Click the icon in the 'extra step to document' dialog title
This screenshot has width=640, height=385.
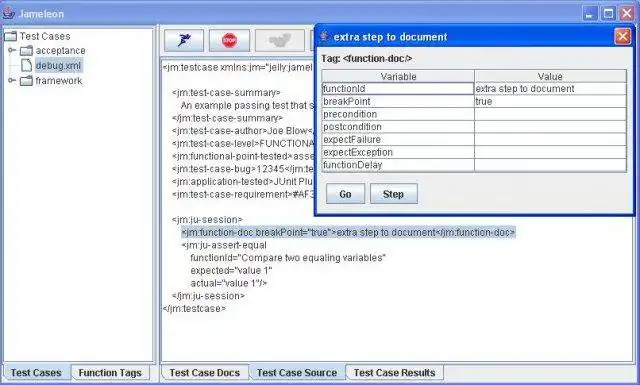coord(324,36)
